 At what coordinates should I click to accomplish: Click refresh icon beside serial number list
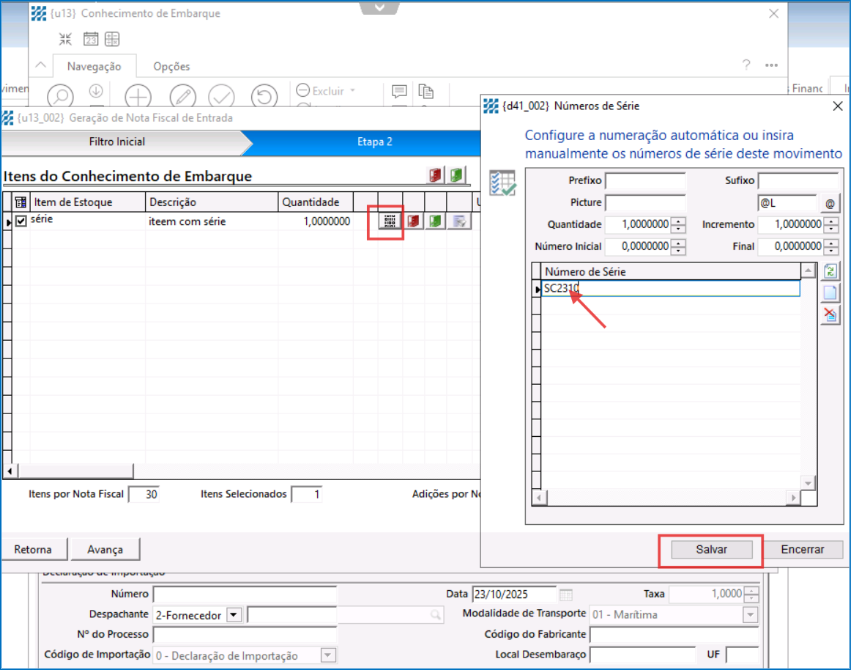click(830, 271)
